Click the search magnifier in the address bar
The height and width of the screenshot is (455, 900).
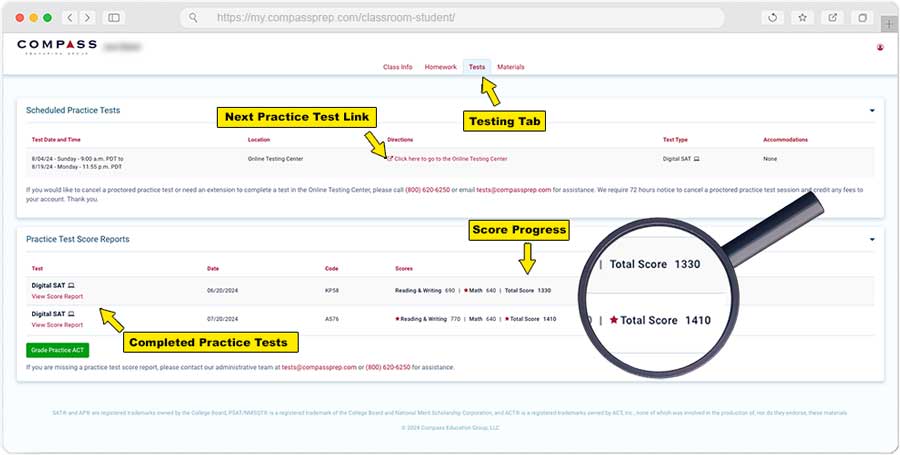coord(193,18)
